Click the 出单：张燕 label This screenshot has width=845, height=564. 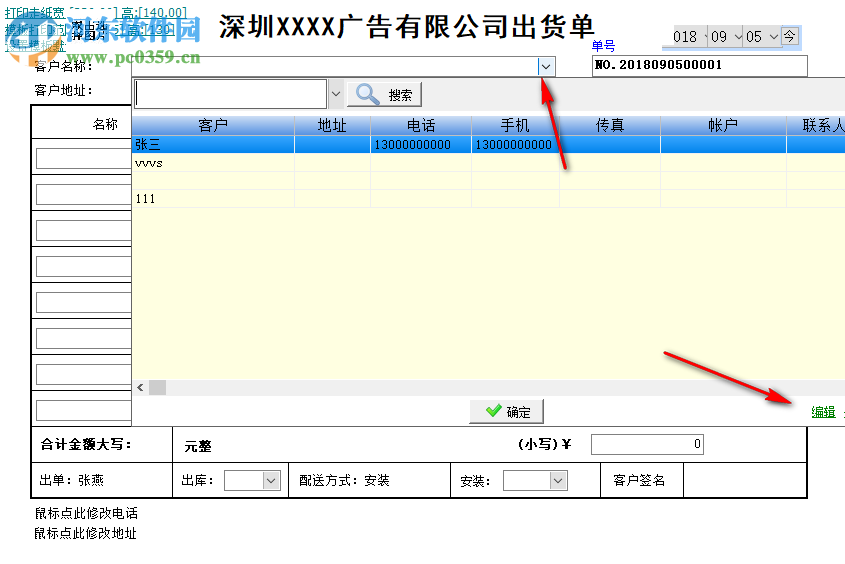point(71,480)
